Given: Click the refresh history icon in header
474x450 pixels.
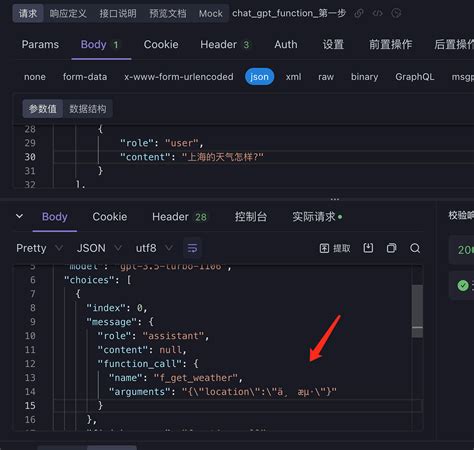Looking at the screenshot, I should pos(396,13).
